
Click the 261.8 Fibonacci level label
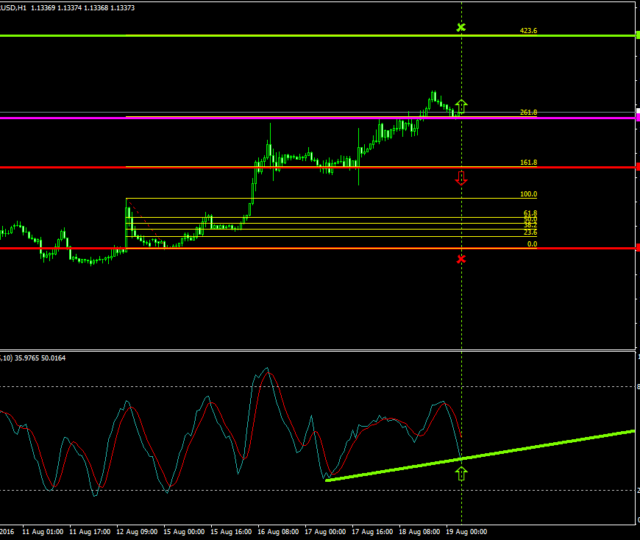529,113
